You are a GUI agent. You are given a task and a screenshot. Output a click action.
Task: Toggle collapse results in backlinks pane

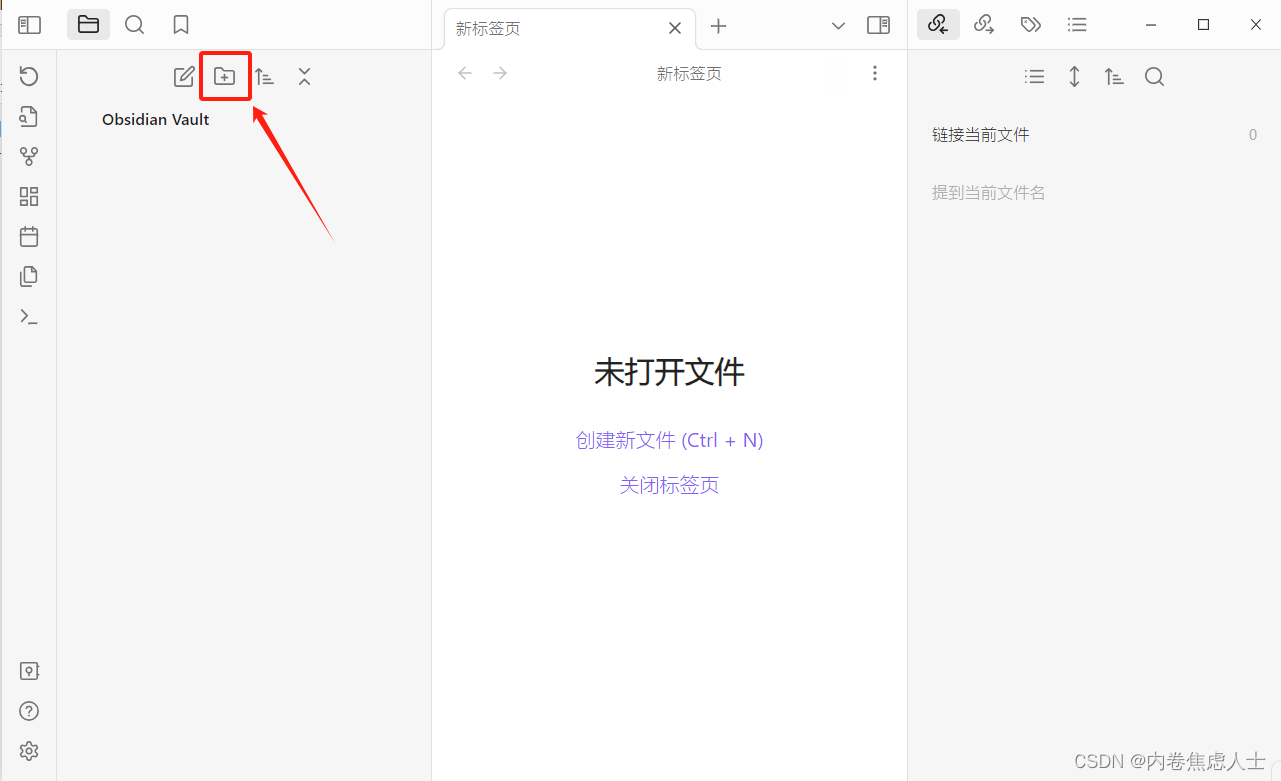(x=1035, y=76)
